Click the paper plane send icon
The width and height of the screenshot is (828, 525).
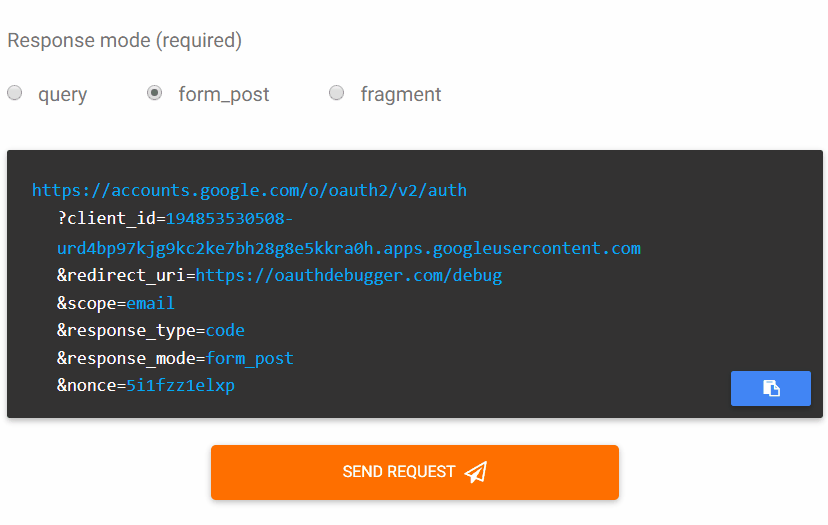(x=476, y=472)
